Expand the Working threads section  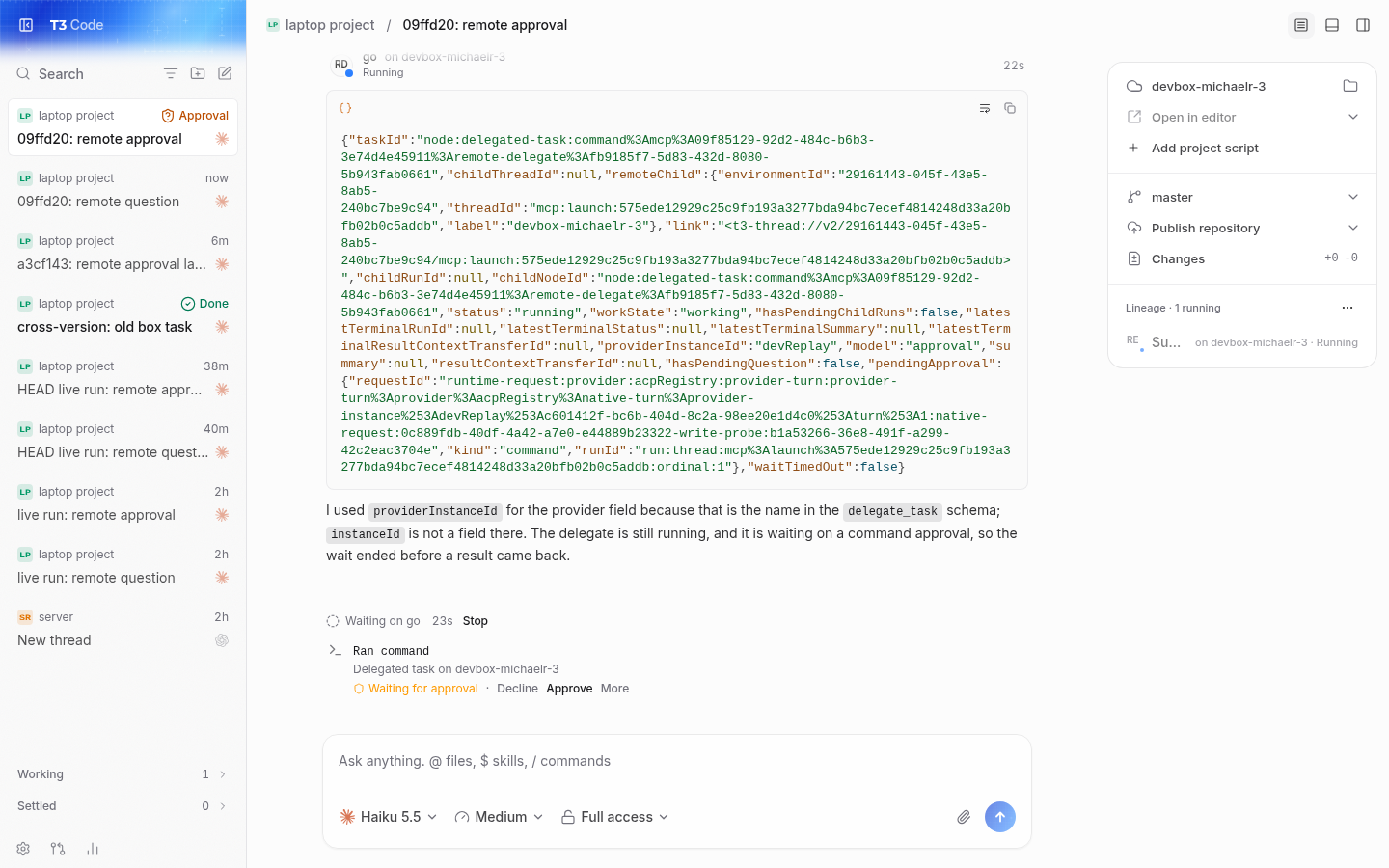(123, 774)
